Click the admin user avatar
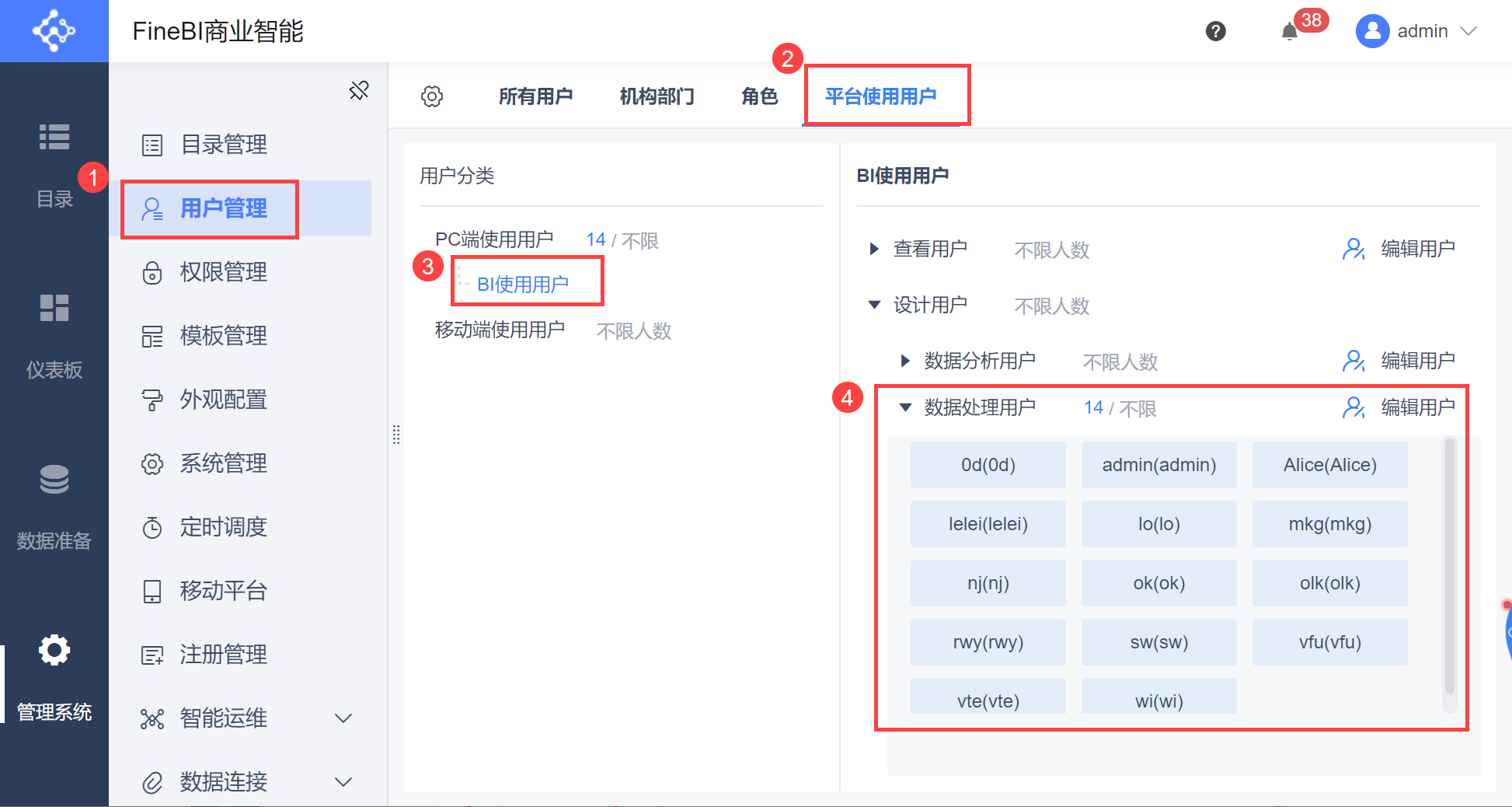1512x807 pixels. coord(1373,31)
